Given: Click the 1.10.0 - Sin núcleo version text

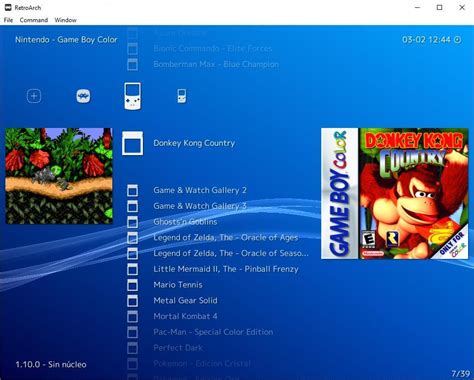Looking at the screenshot, I should tap(51, 364).
